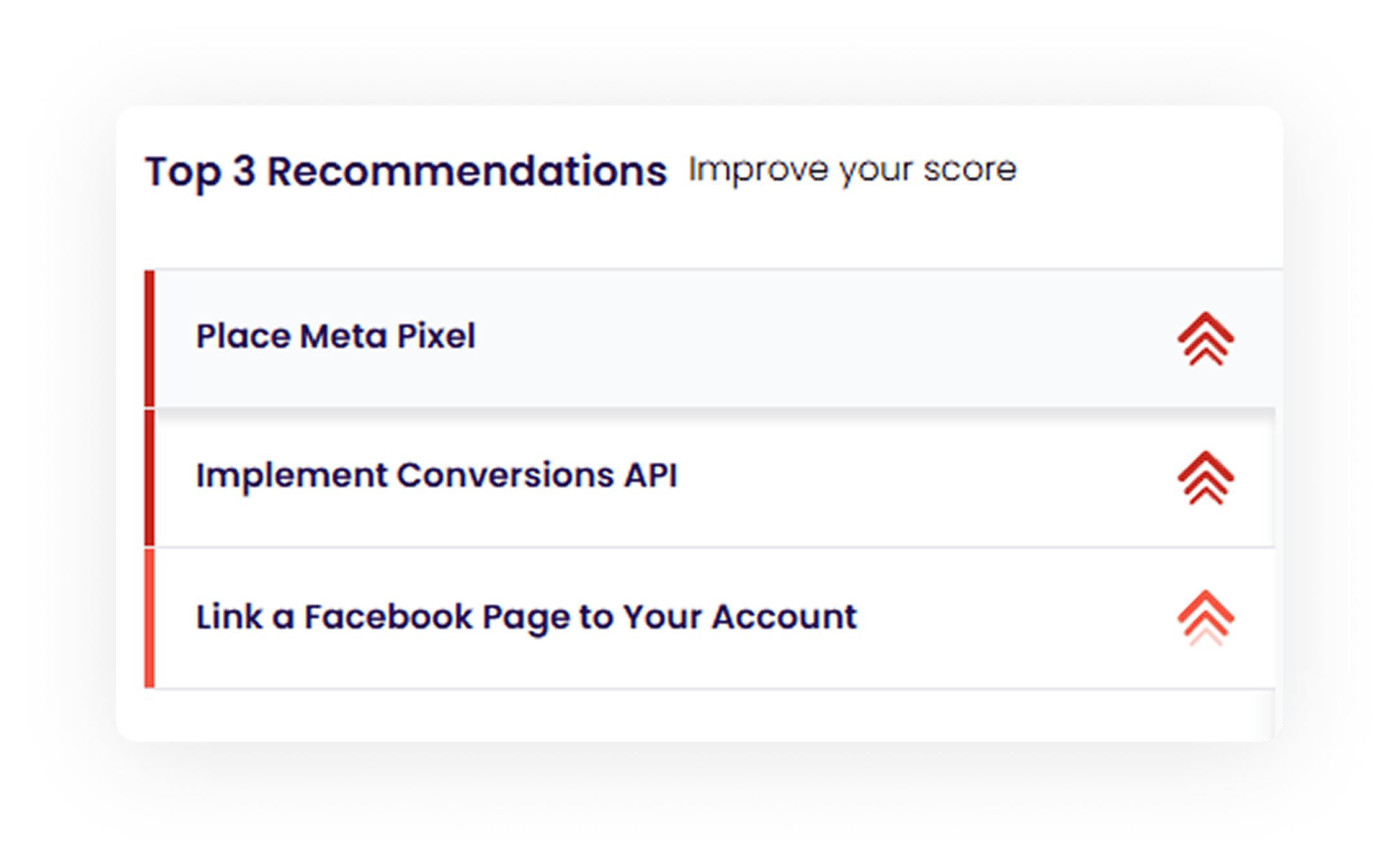
Task: Click the faded chevron icon beside Link a Facebook Page
Action: pyautogui.click(x=1205, y=618)
